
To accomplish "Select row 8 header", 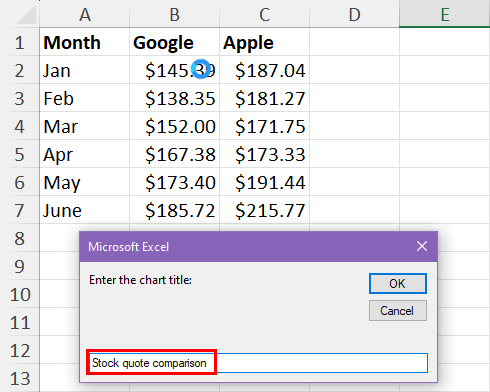I will pos(19,238).
